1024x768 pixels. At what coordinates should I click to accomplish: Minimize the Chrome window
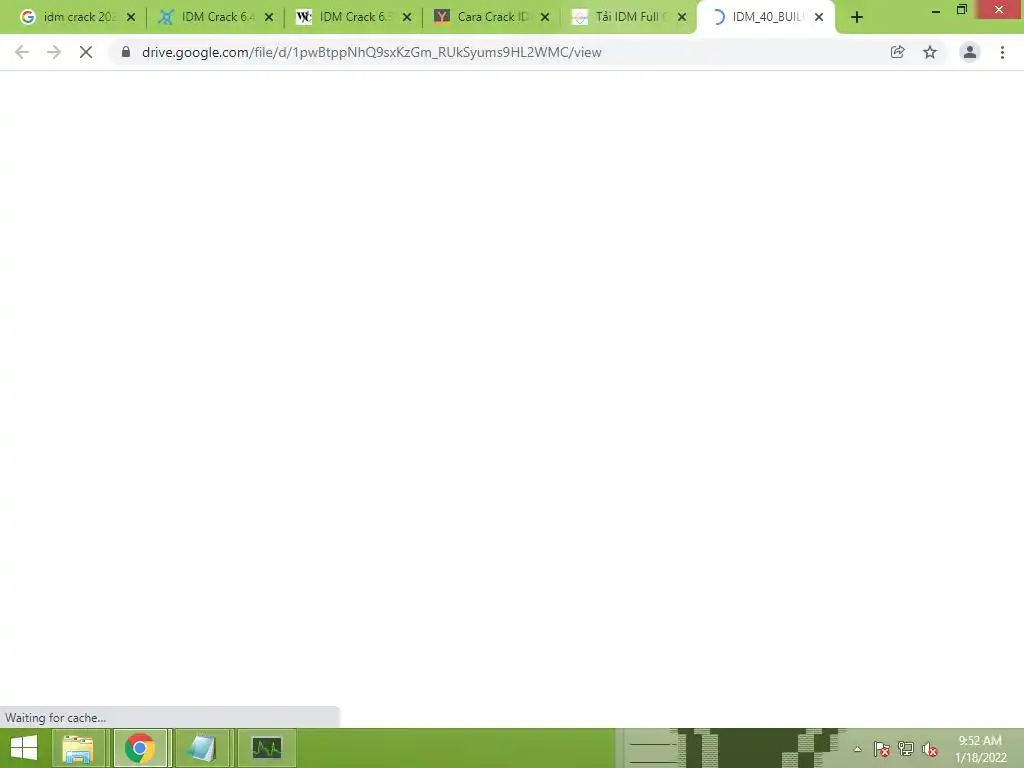click(x=935, y=10)
